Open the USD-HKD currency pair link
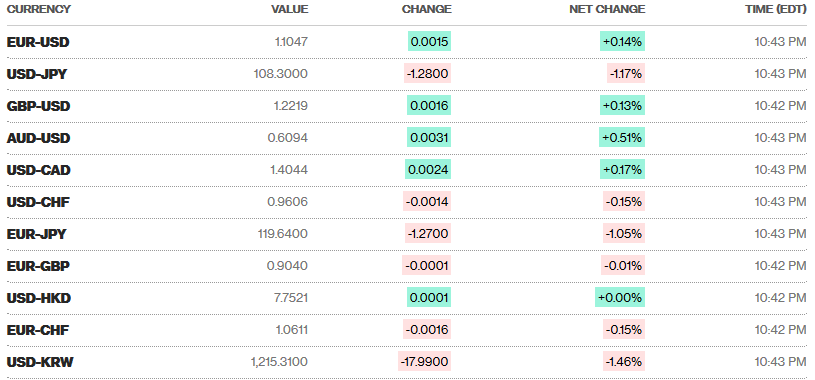Screen dimensions: 815x380 click(38, 298)
